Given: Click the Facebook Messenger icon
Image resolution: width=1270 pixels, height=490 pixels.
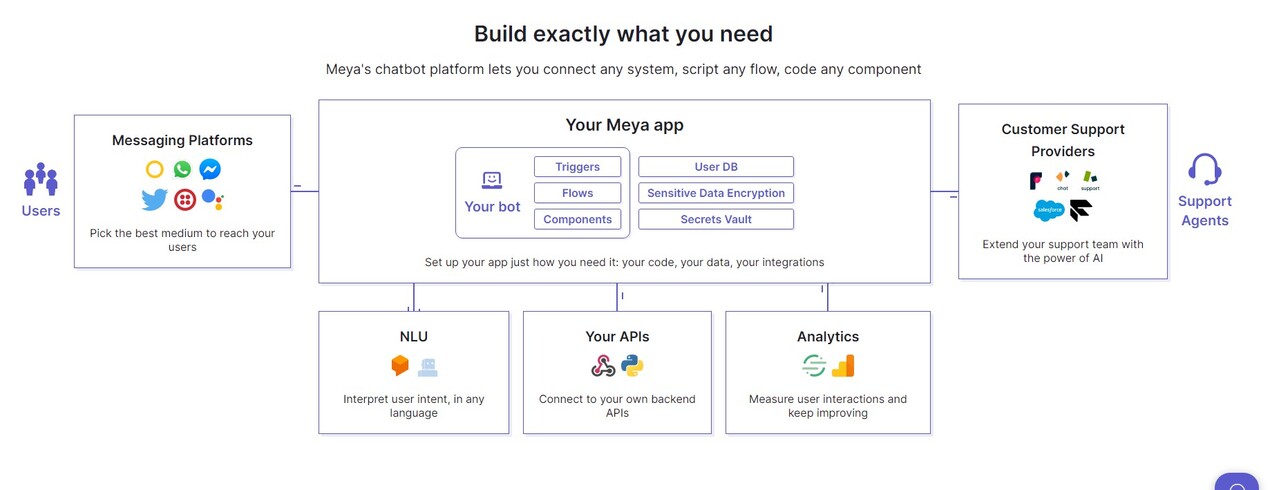Looking at the screenshot, I should 210,170.
